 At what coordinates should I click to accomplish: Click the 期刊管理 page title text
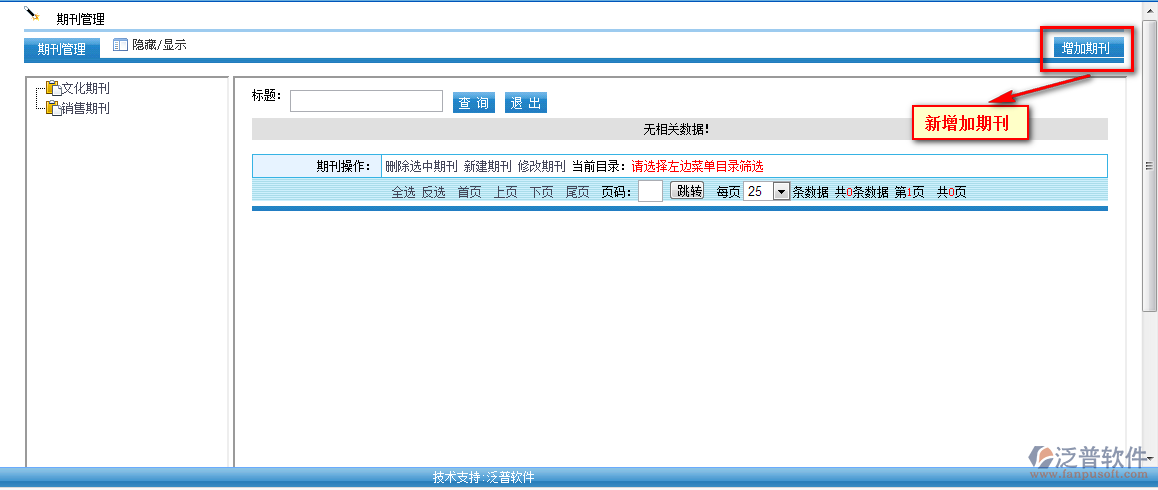pos(80,19)
